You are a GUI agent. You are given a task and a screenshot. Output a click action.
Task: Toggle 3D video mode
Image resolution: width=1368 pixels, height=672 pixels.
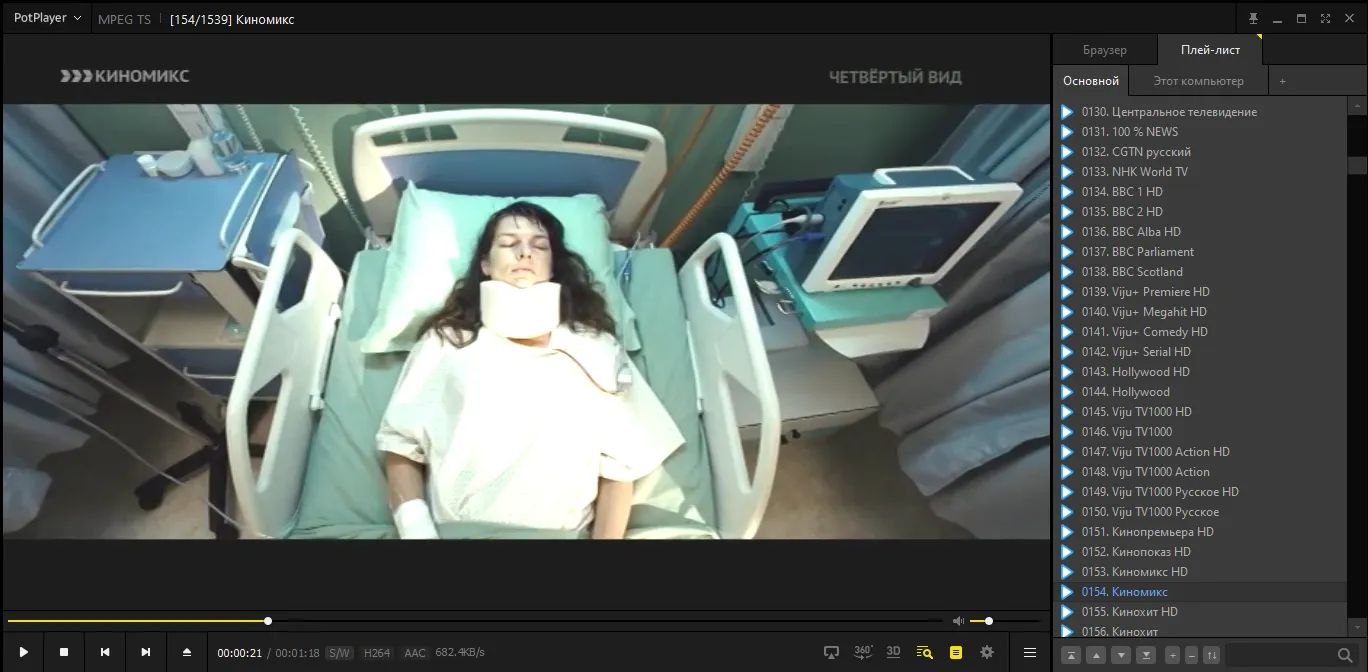point(894,652)
